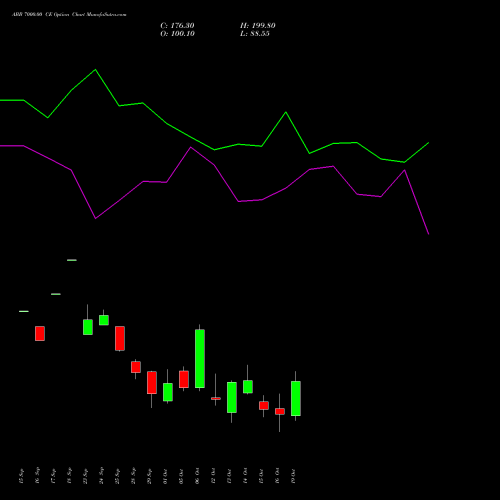Image resolution: width=500 pixels, height=500 pixels.
Task: Click the open value O: 100.10
Action: click(x=177, y=34)
